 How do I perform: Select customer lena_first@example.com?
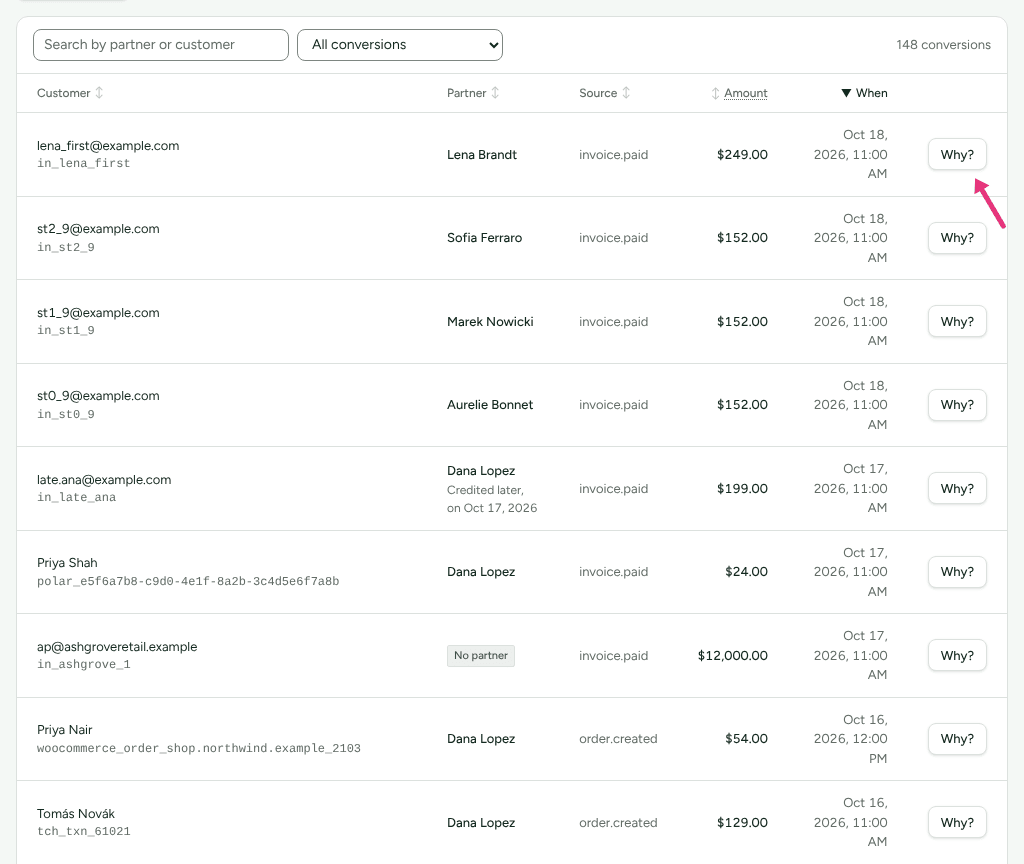(x=108, y=146)
